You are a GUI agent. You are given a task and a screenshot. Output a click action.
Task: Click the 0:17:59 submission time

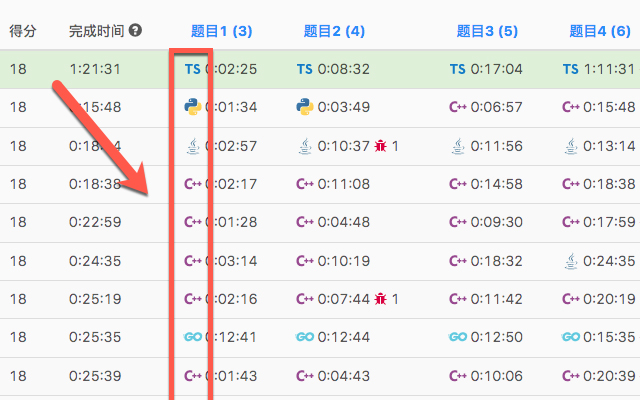[x=609, y=222]
